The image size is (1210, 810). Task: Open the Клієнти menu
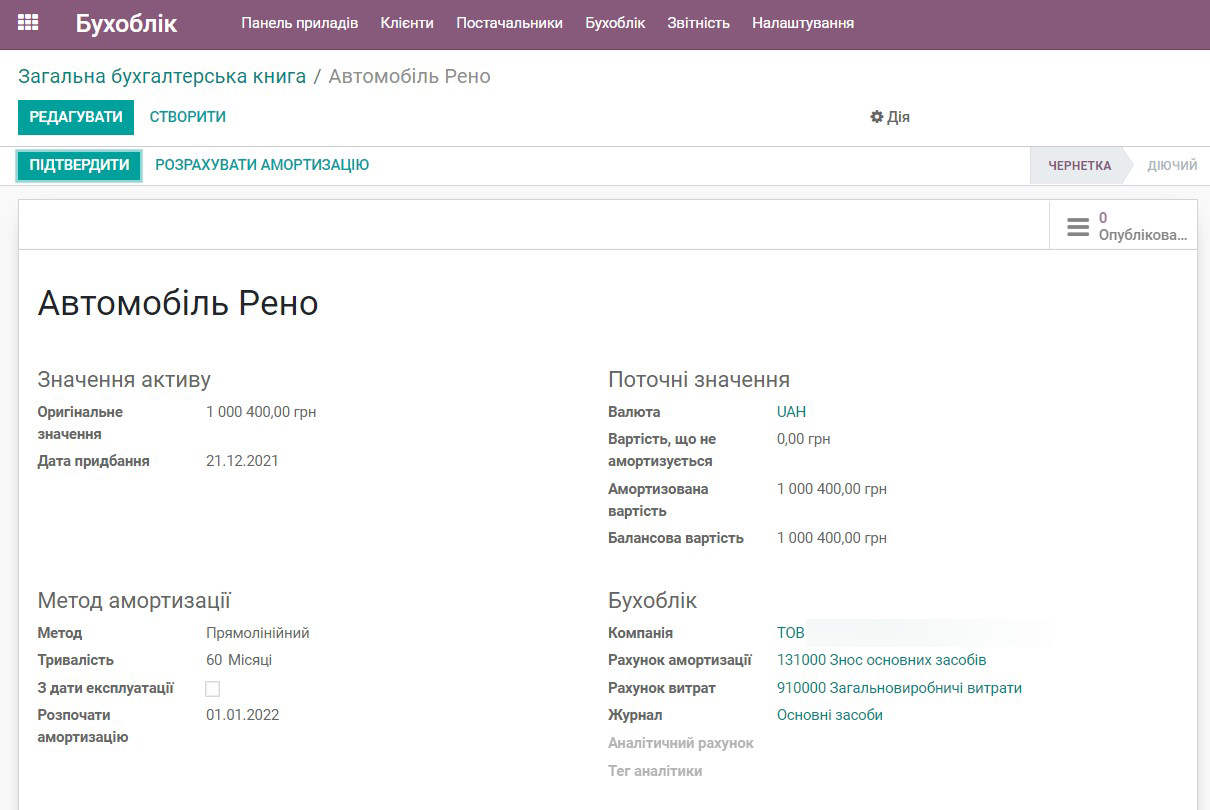(x=407, y=22)
